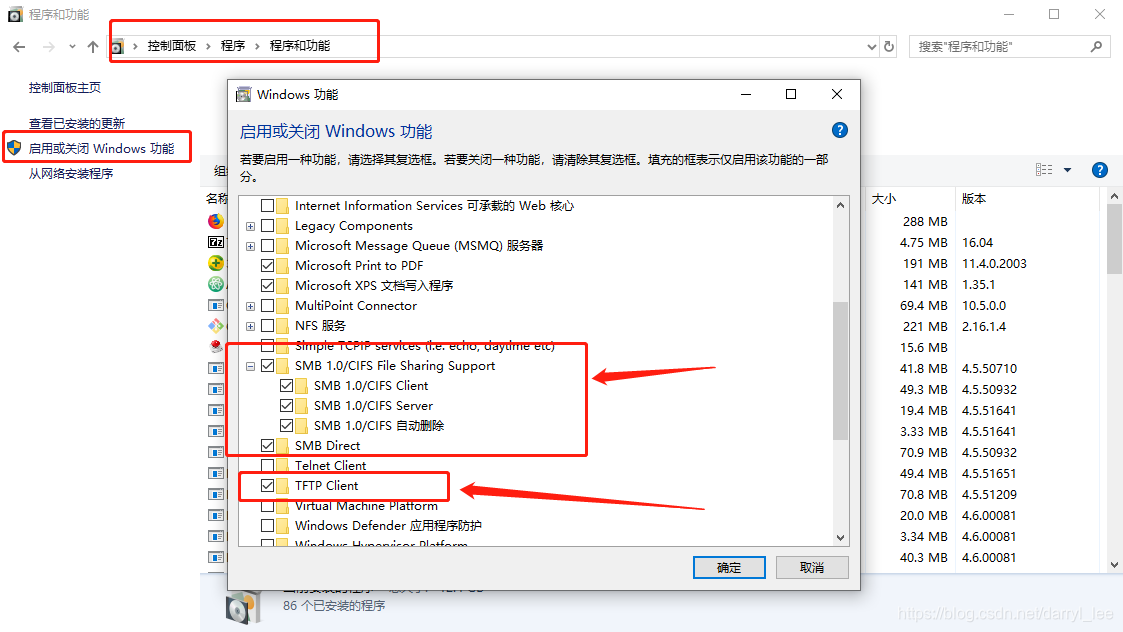Collapse SMB 1.0/CIFS File Sharing Support node
This screenshot has width=1123, height=632.
pyautogui.click(x=250, y=366)
